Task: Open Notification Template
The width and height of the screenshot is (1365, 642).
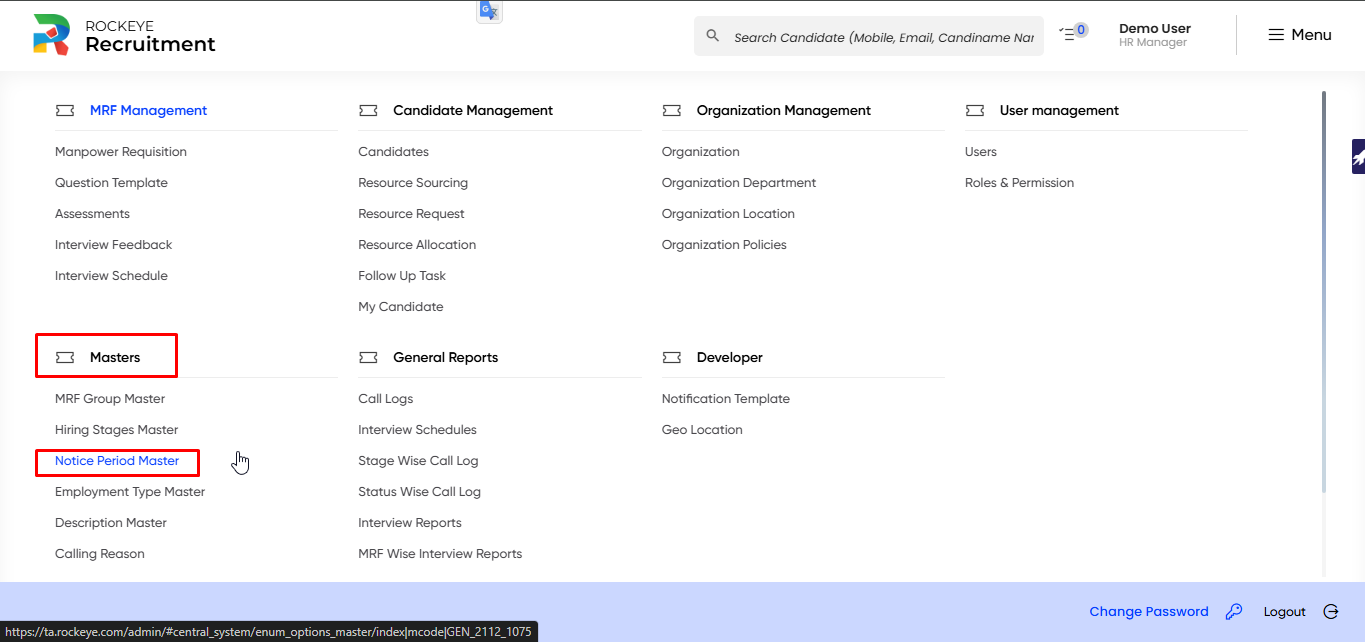Action: click(x=726, y=399)
